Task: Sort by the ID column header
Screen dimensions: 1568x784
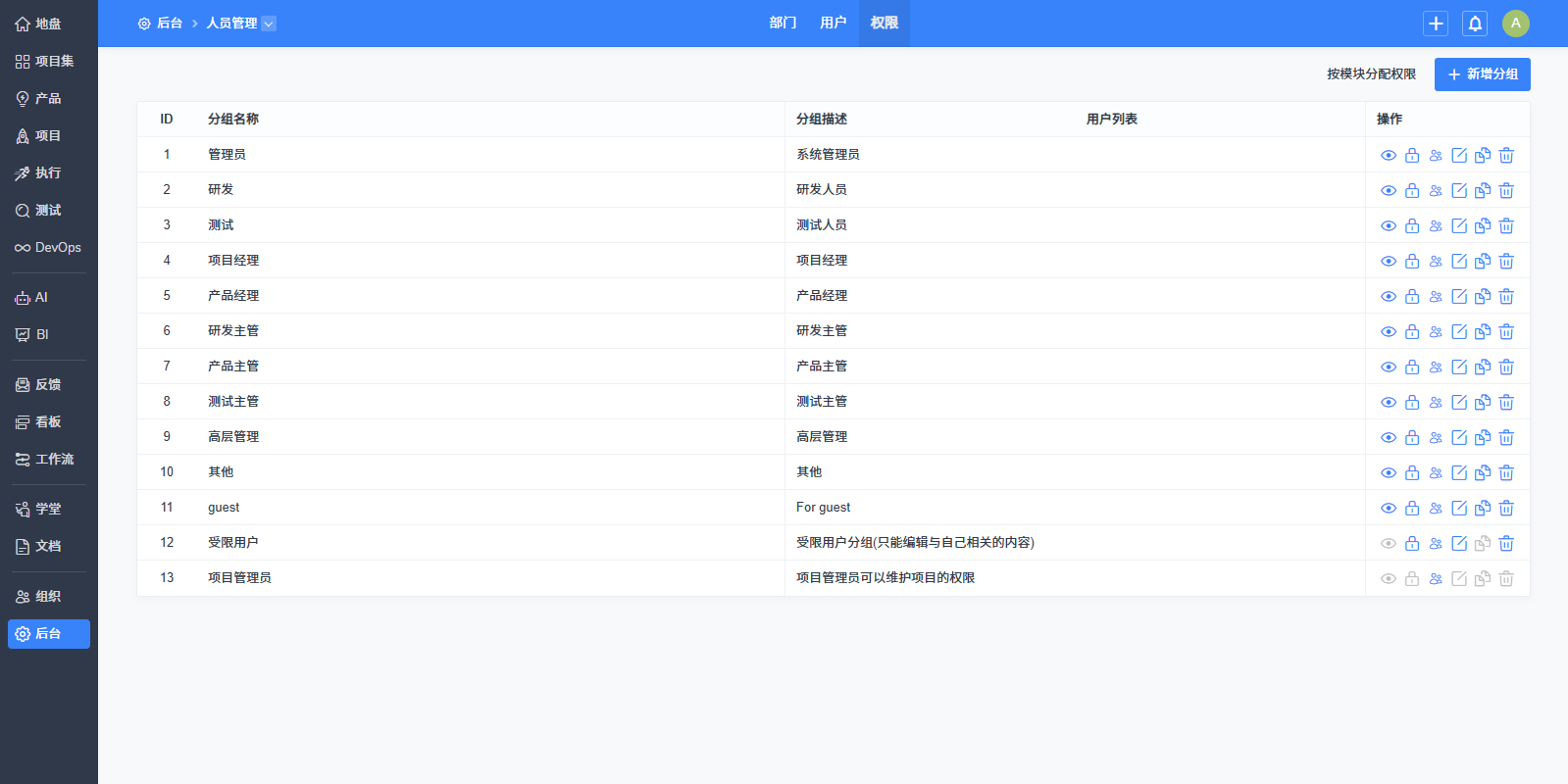Action: point(167,120)
